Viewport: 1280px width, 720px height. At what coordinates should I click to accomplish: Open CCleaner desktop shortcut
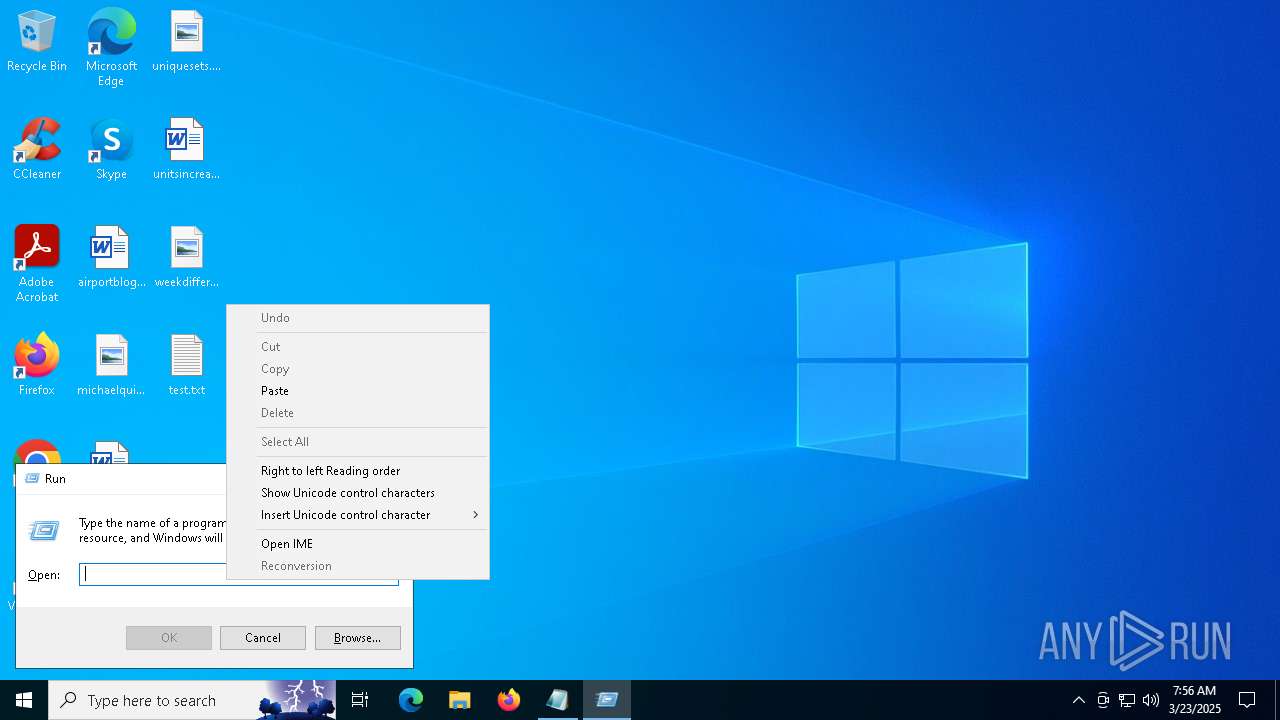click(x=37, y=150)
